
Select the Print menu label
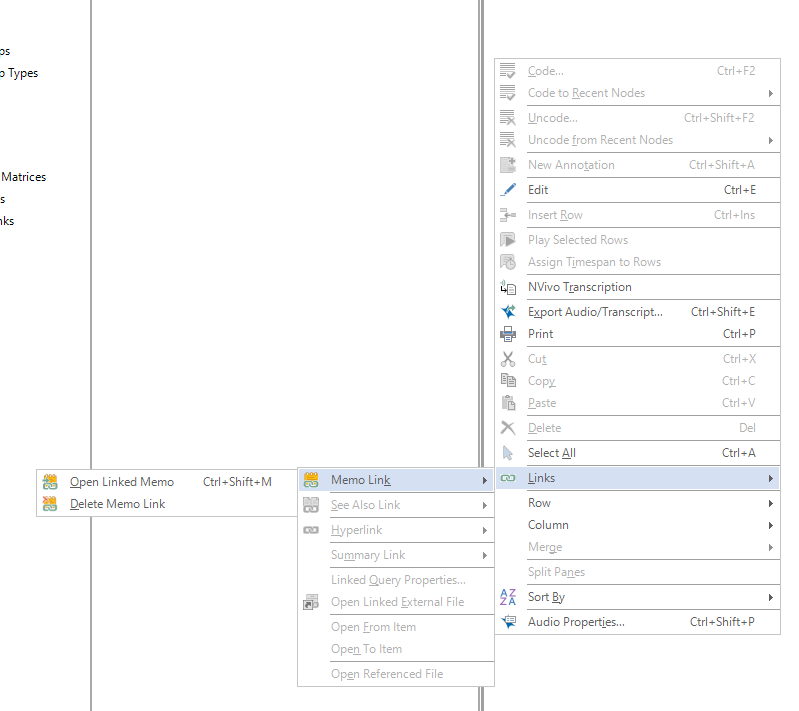click(540, 334)
